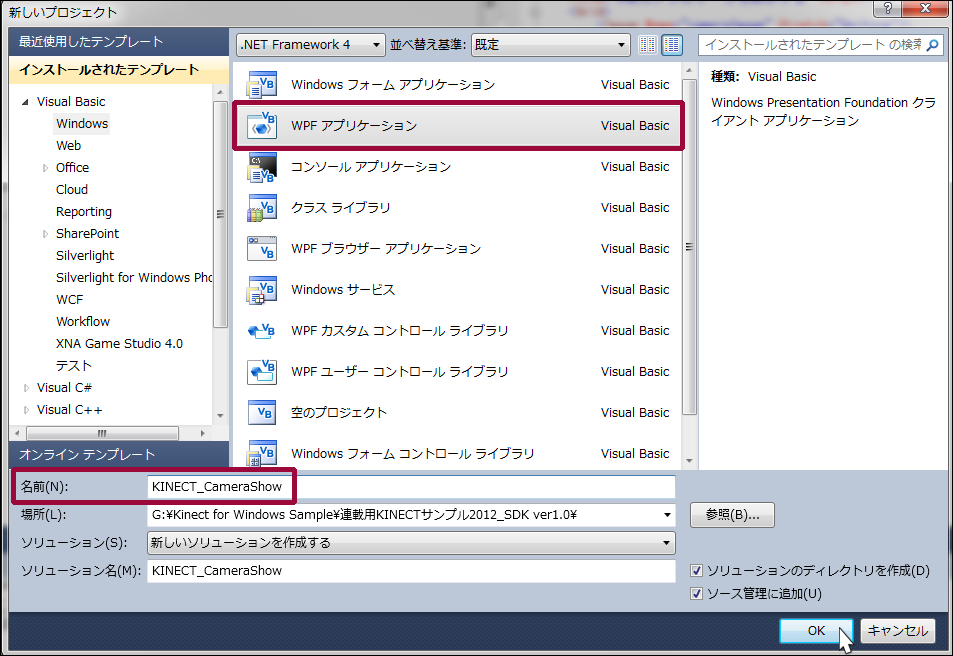This screenshot has width=953, height=656.
Task: Click the installed templates search box
Action: point(811,44)
